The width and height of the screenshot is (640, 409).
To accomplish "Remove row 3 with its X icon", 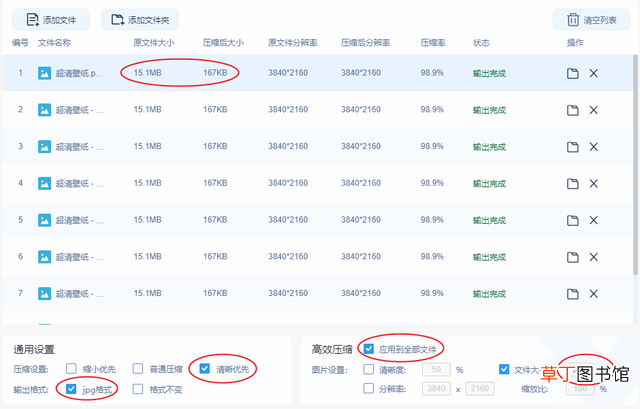I will tap(593, 147).
